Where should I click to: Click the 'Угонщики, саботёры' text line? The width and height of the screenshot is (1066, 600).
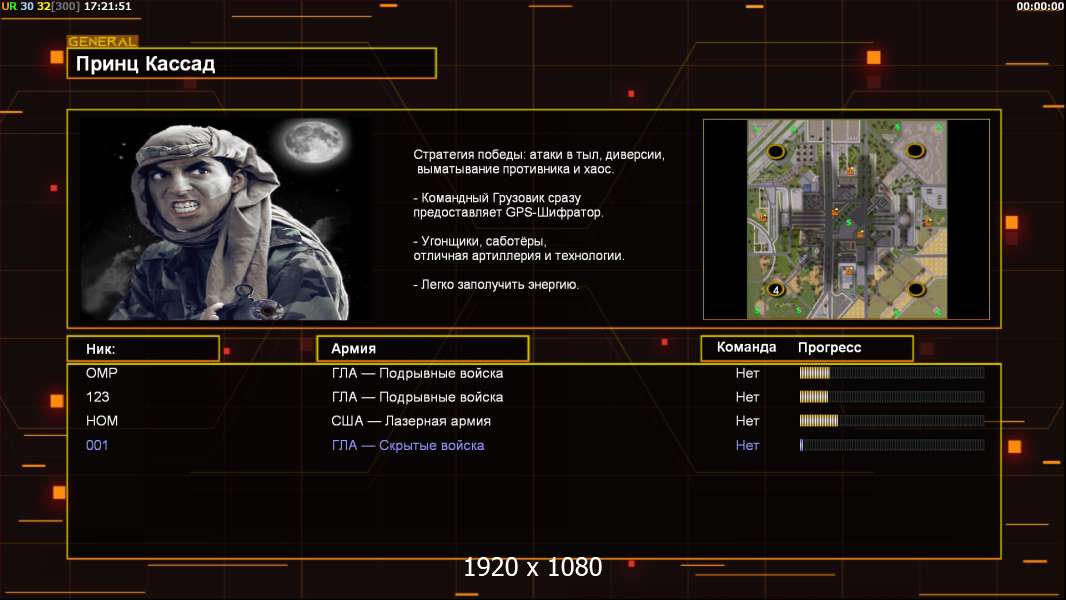pyautogui.click(x=480, y=241)
